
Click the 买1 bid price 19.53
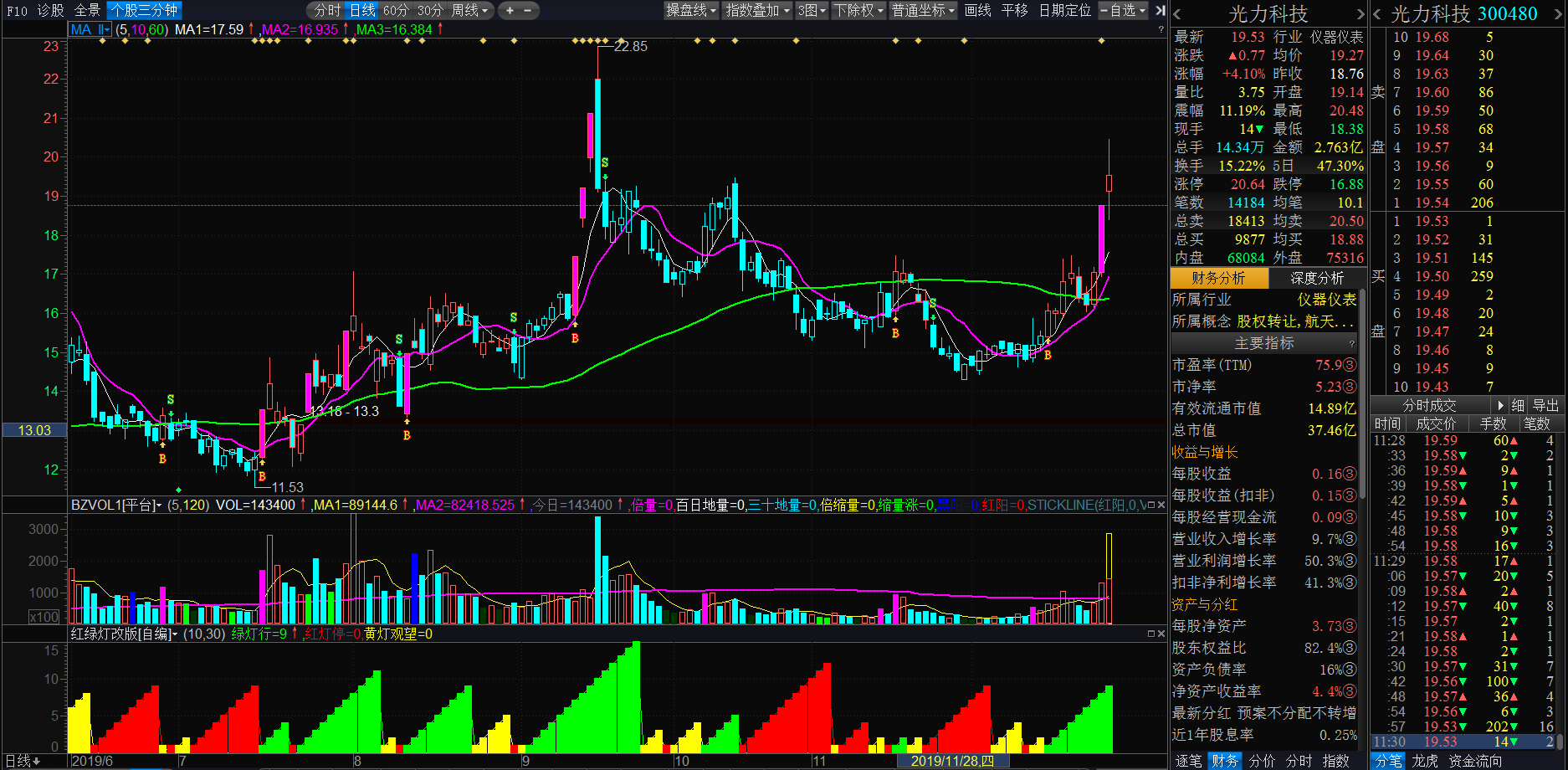[1432, 221]
